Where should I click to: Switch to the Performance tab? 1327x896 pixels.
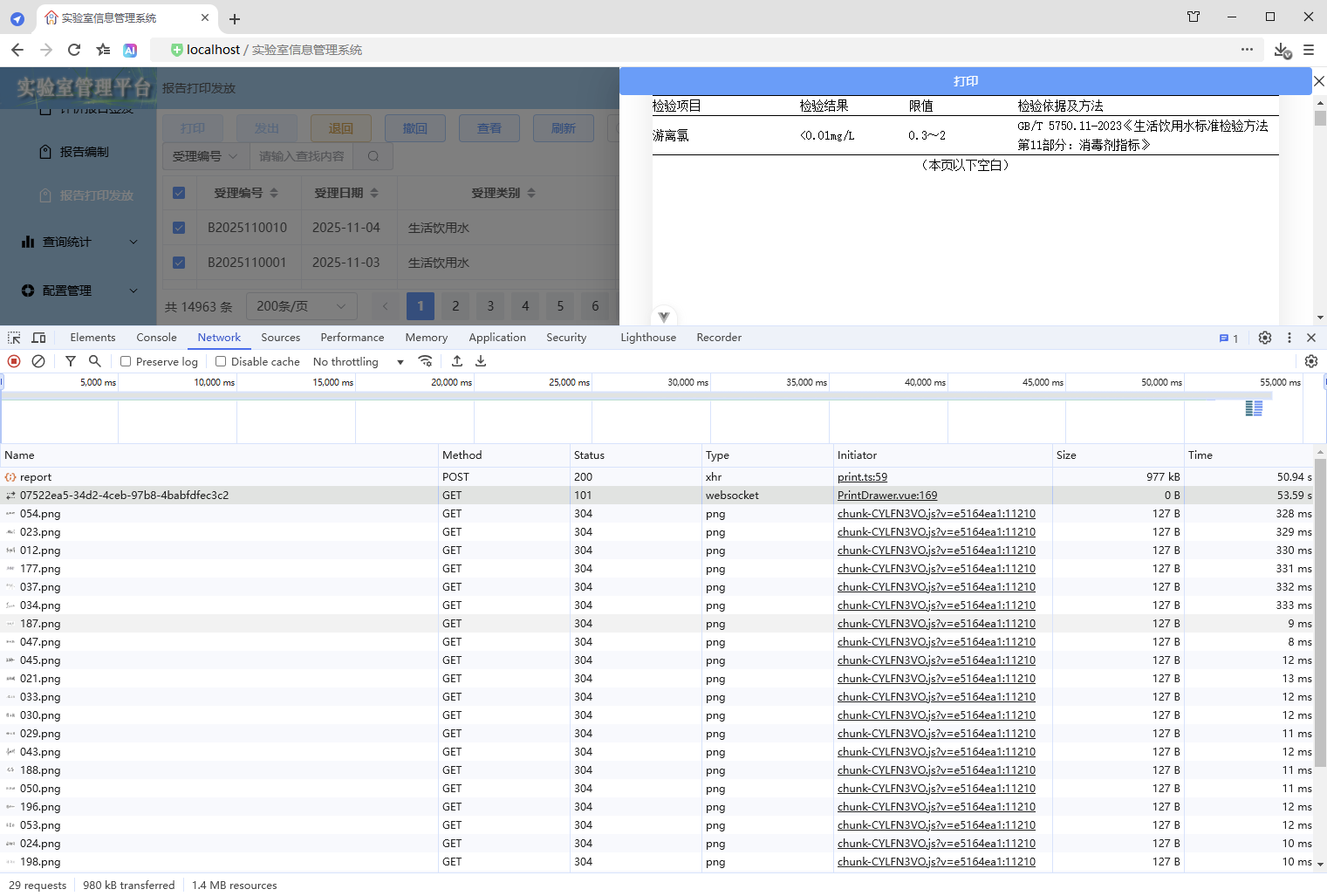[352, 338]
